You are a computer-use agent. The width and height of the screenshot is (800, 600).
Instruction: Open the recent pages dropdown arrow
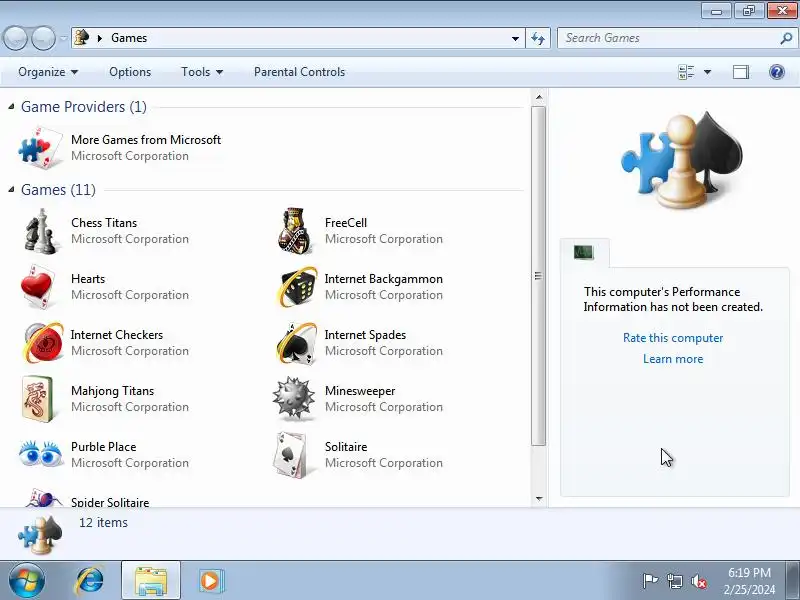click(63, 38)
